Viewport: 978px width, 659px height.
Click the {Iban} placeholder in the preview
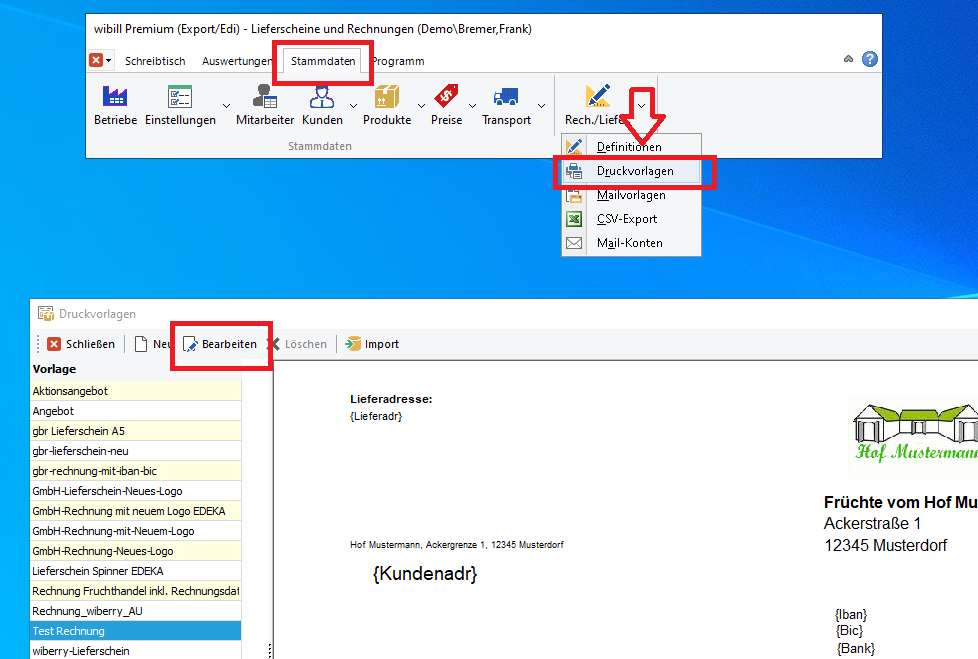(x=851, y=615)
